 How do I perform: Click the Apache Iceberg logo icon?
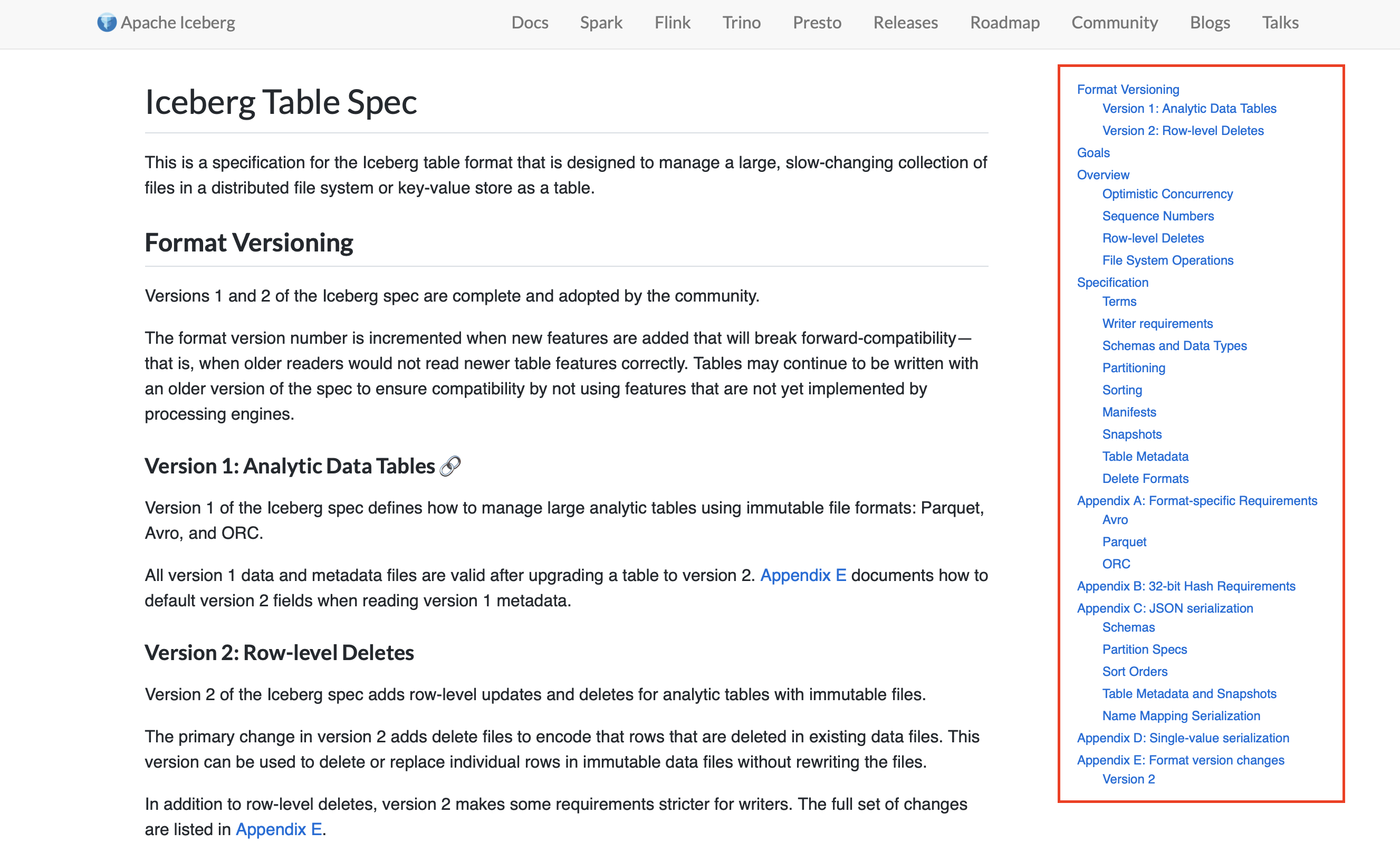click(106, 23)
